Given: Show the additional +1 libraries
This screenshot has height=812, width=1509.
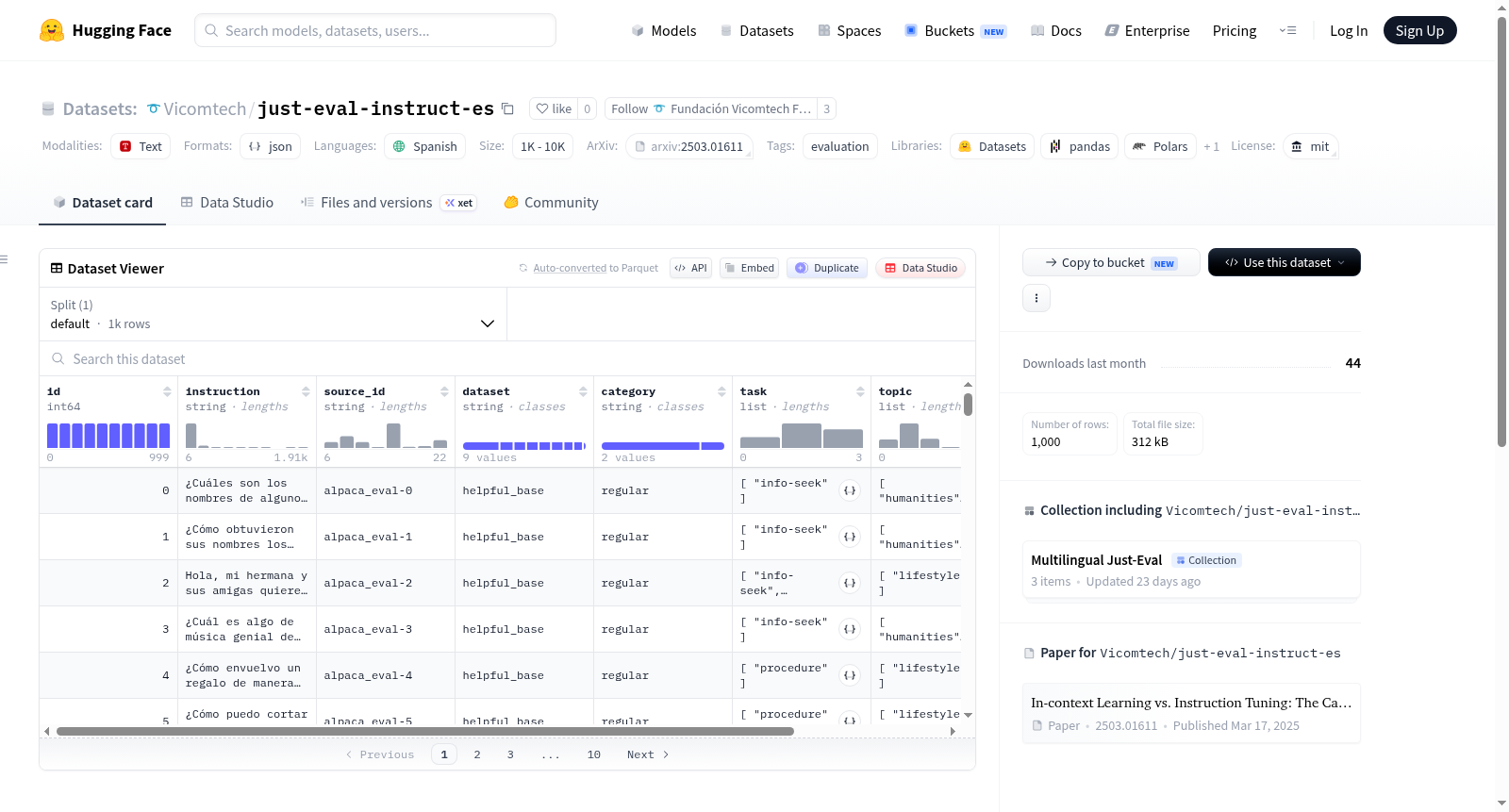Looking at the screenshot, I should 1211,146.
